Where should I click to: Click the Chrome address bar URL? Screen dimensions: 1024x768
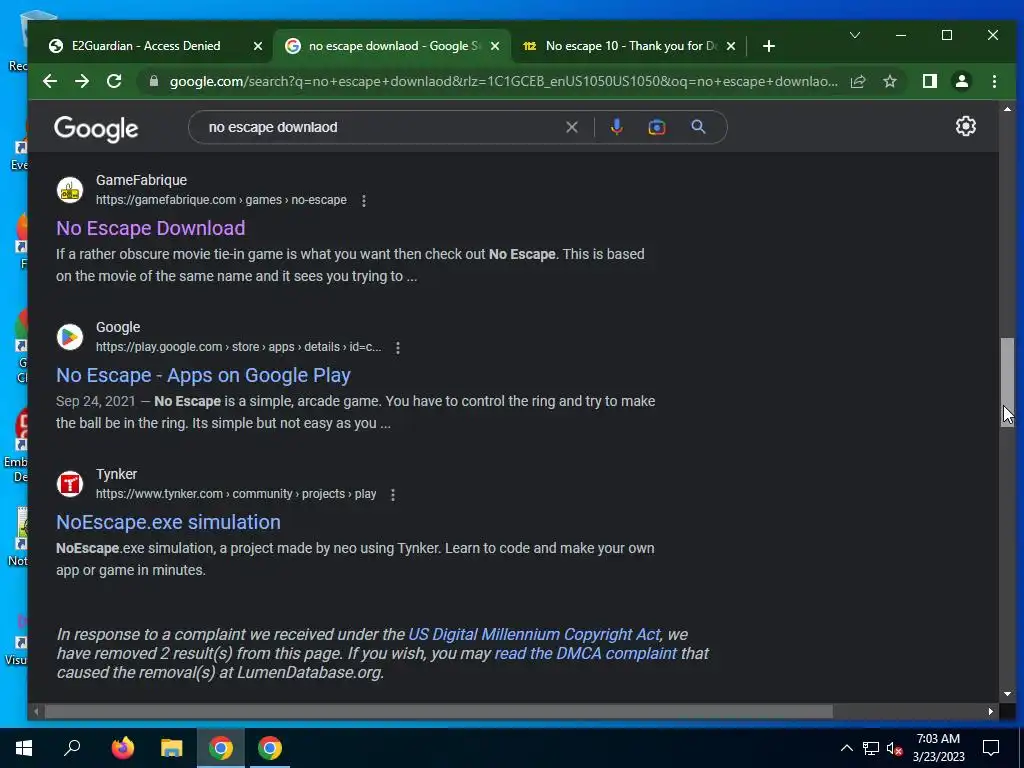click(x=503, y=81)
